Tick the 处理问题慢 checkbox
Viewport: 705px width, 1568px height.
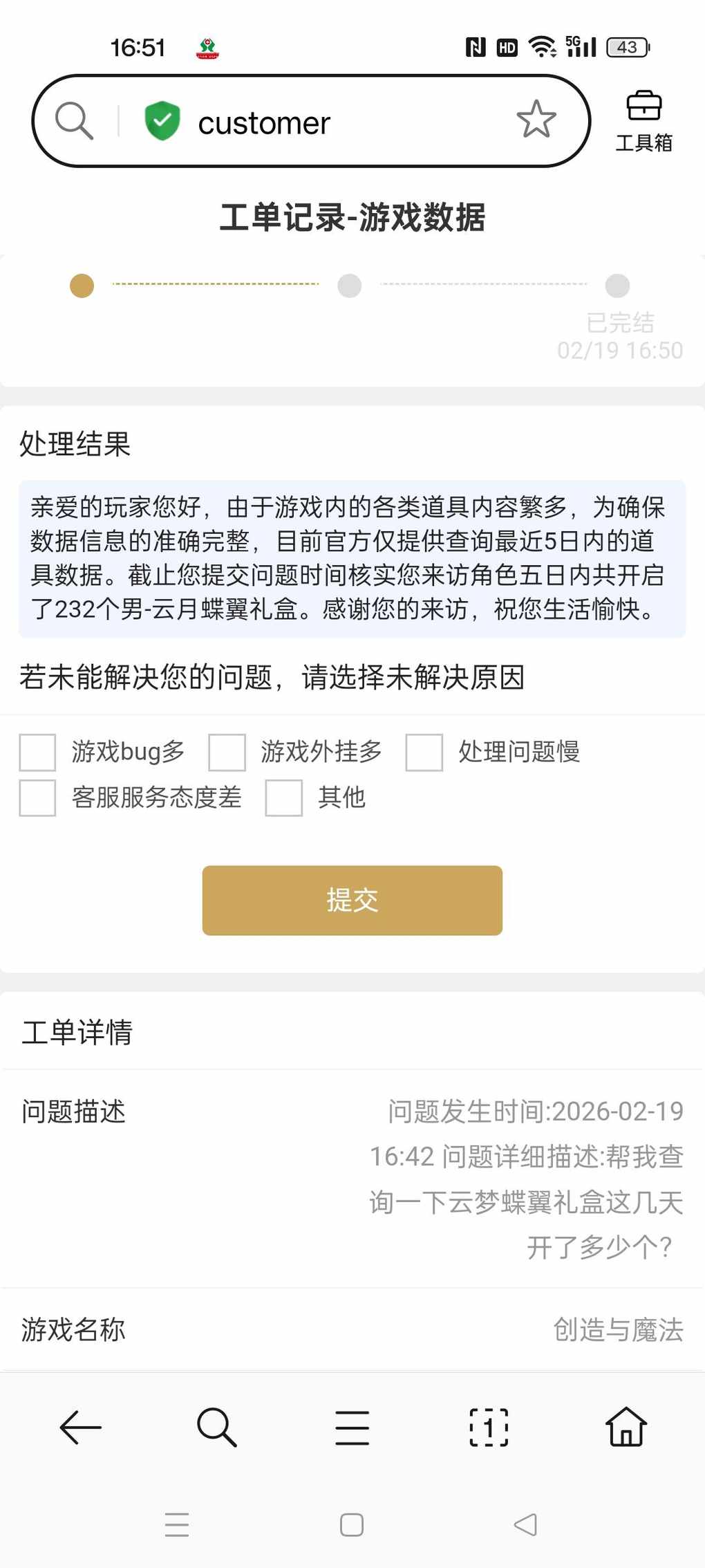click(424, 753)
